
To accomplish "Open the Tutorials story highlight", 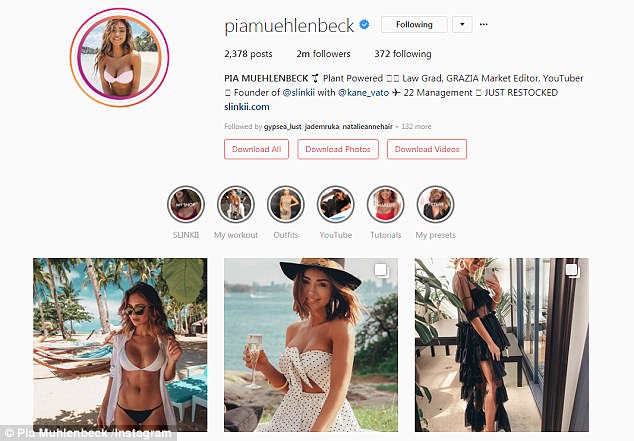I will (x=385, y=205).
